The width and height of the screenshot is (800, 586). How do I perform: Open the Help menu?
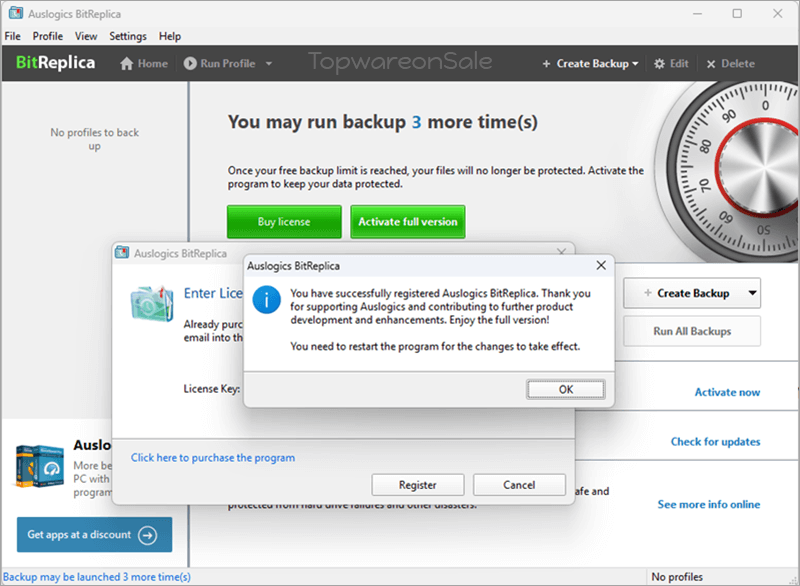point(170,36)
